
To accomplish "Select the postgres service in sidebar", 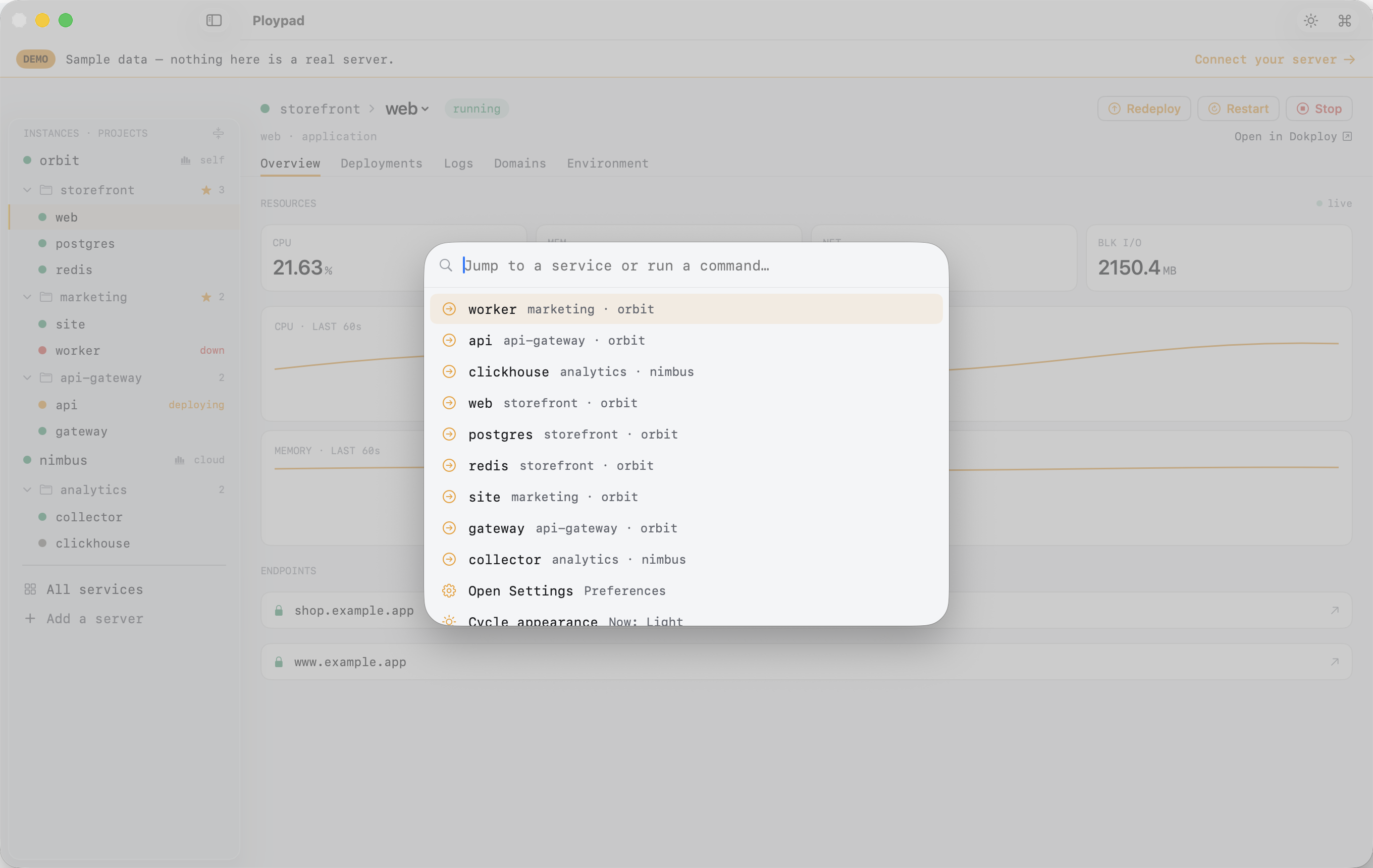I will (x=124, y=243).
